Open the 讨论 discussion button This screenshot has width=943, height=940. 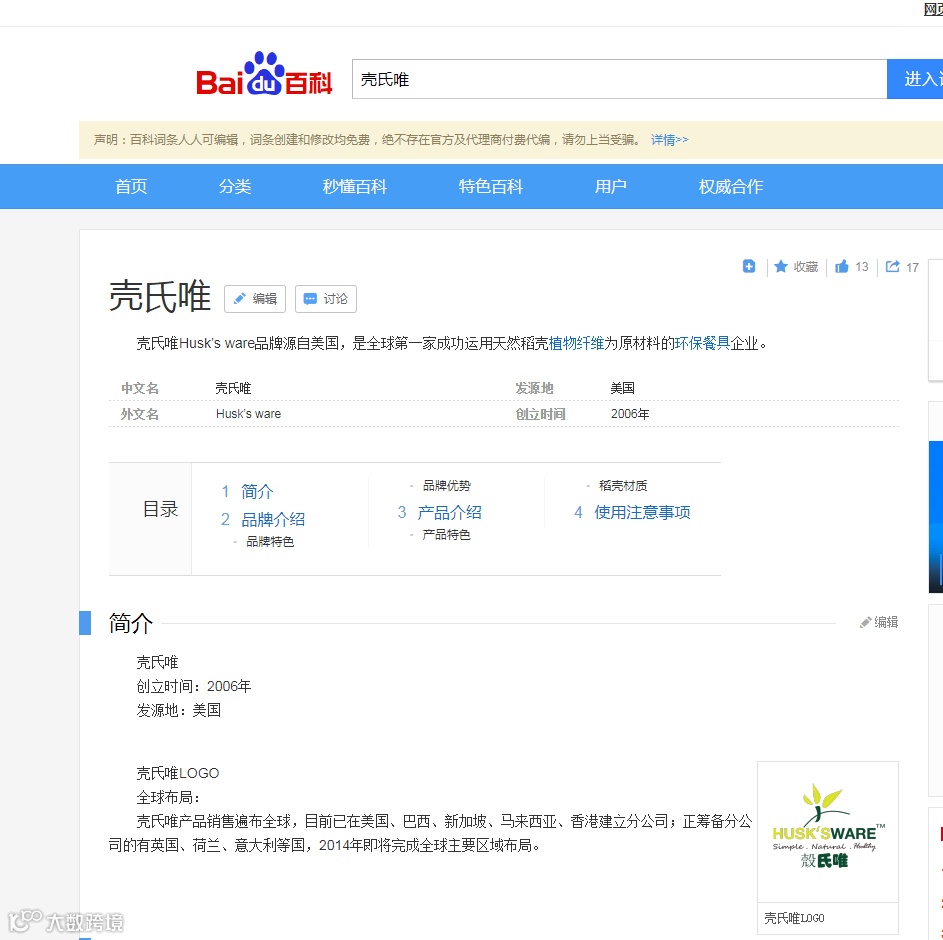pyautogui.click(x=326, y=299)
